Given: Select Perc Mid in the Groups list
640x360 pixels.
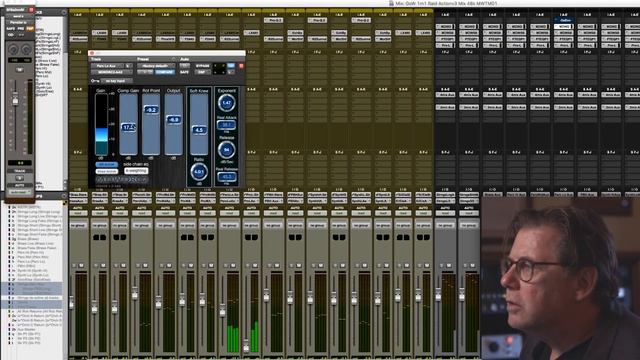Looking at the screenshot, I should [33, 257].
